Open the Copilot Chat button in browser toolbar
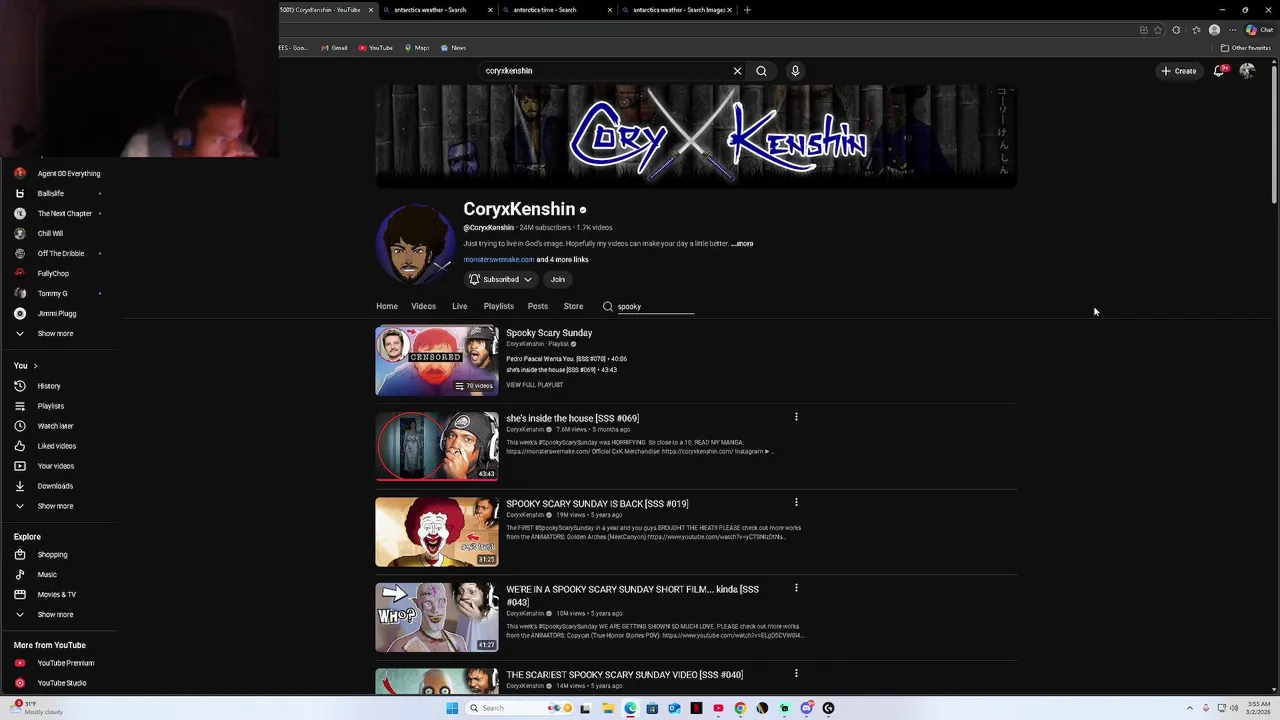Viewport: 1280px width, 720px height. 1259,30
